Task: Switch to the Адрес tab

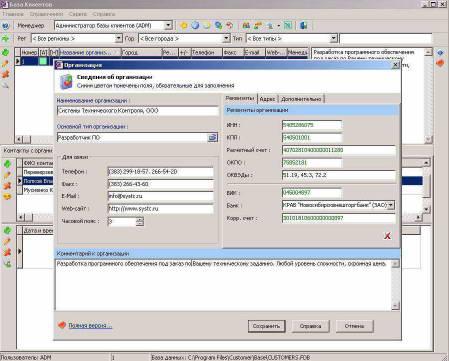Action: 267,99
